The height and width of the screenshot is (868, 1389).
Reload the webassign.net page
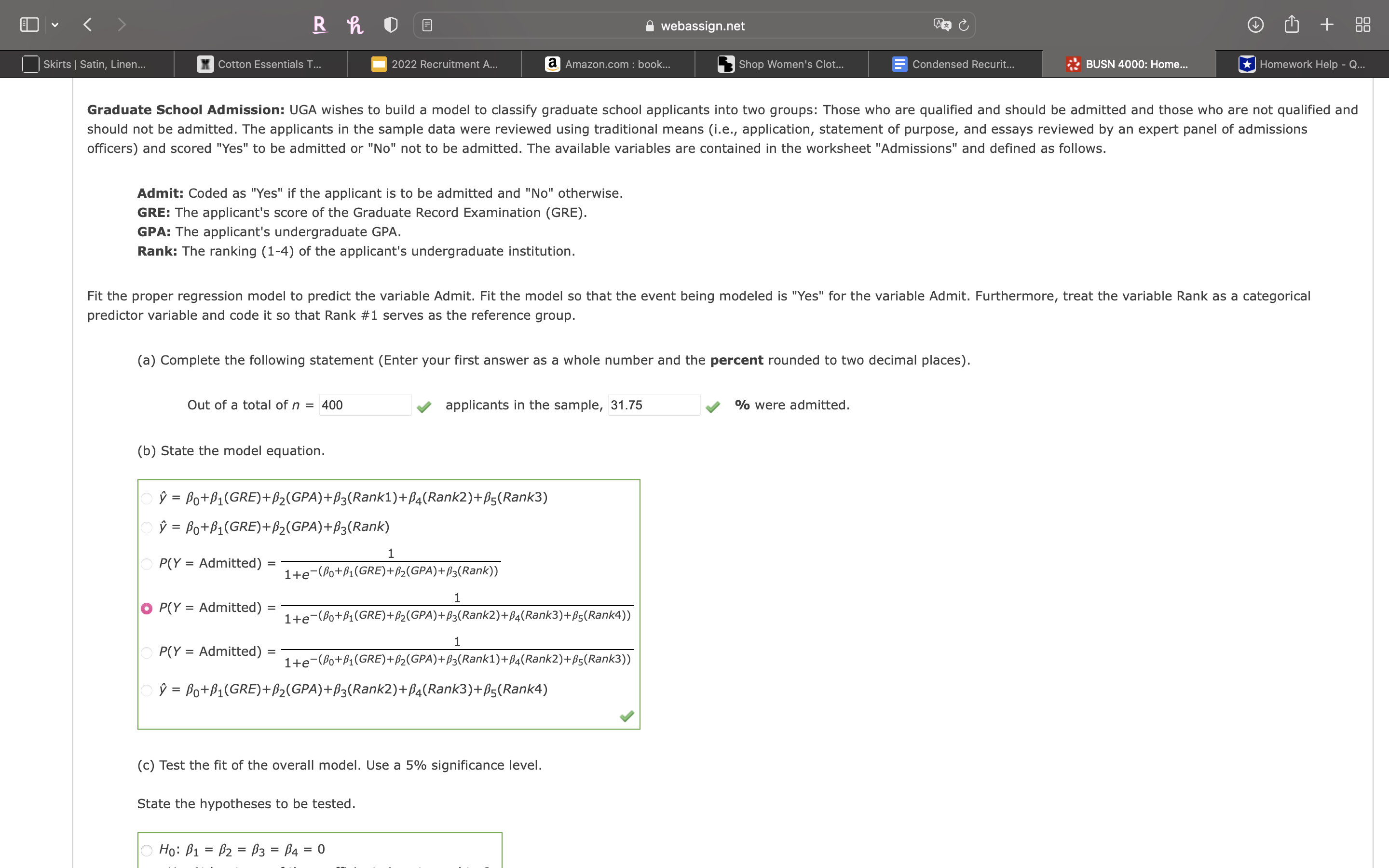point(963,25)
